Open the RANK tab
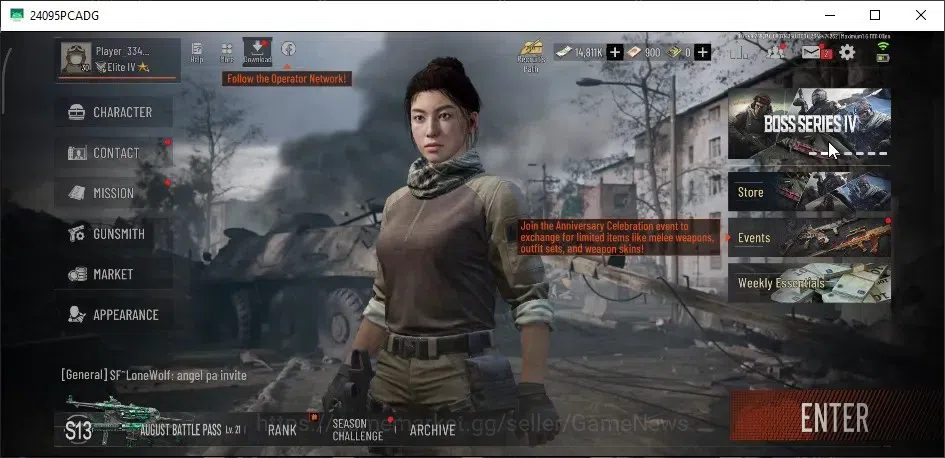The image size is (945, 458). (282, 430)
